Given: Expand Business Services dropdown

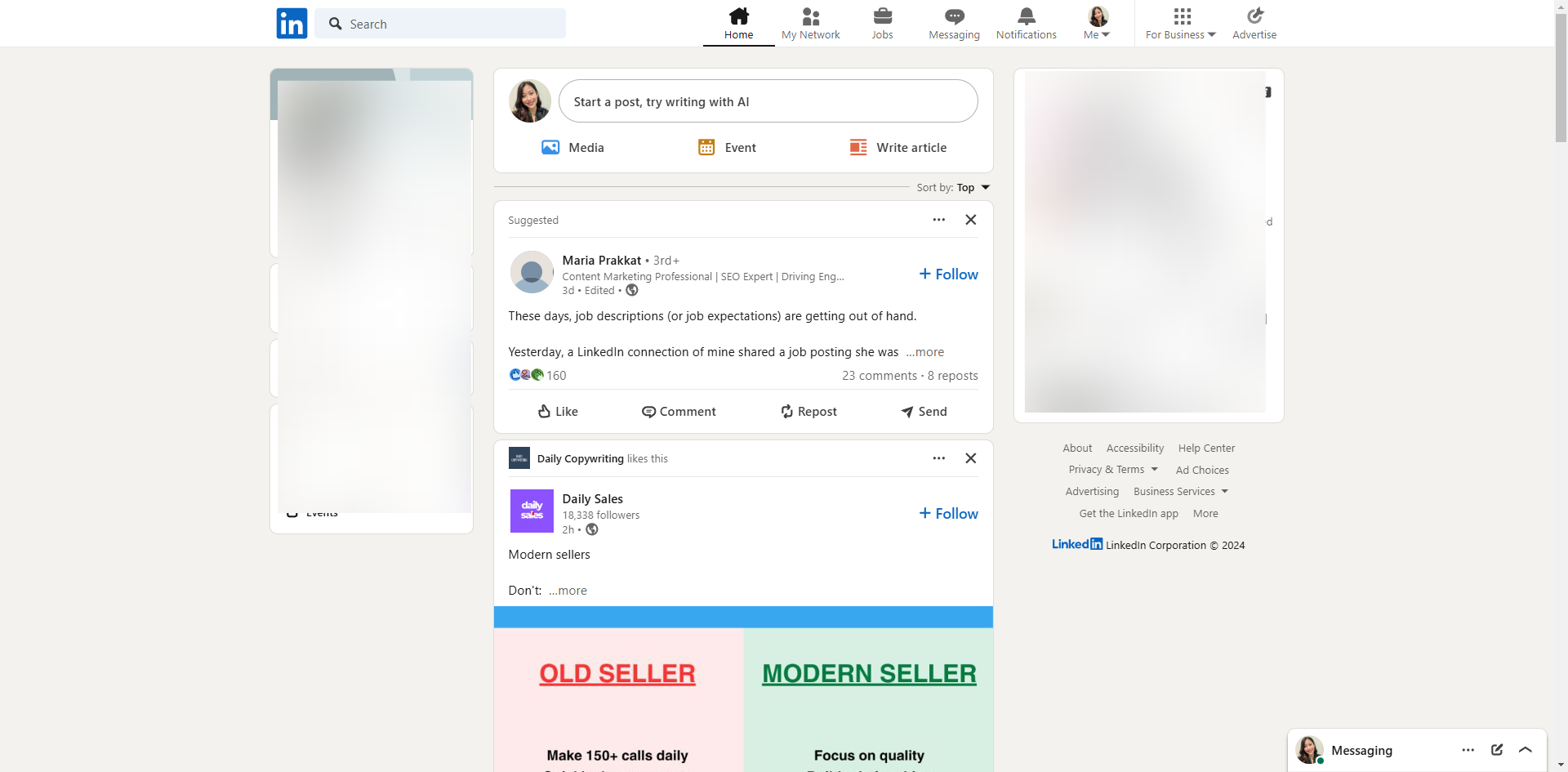Looking at the screenshot, I should (x=1181, y=491).
